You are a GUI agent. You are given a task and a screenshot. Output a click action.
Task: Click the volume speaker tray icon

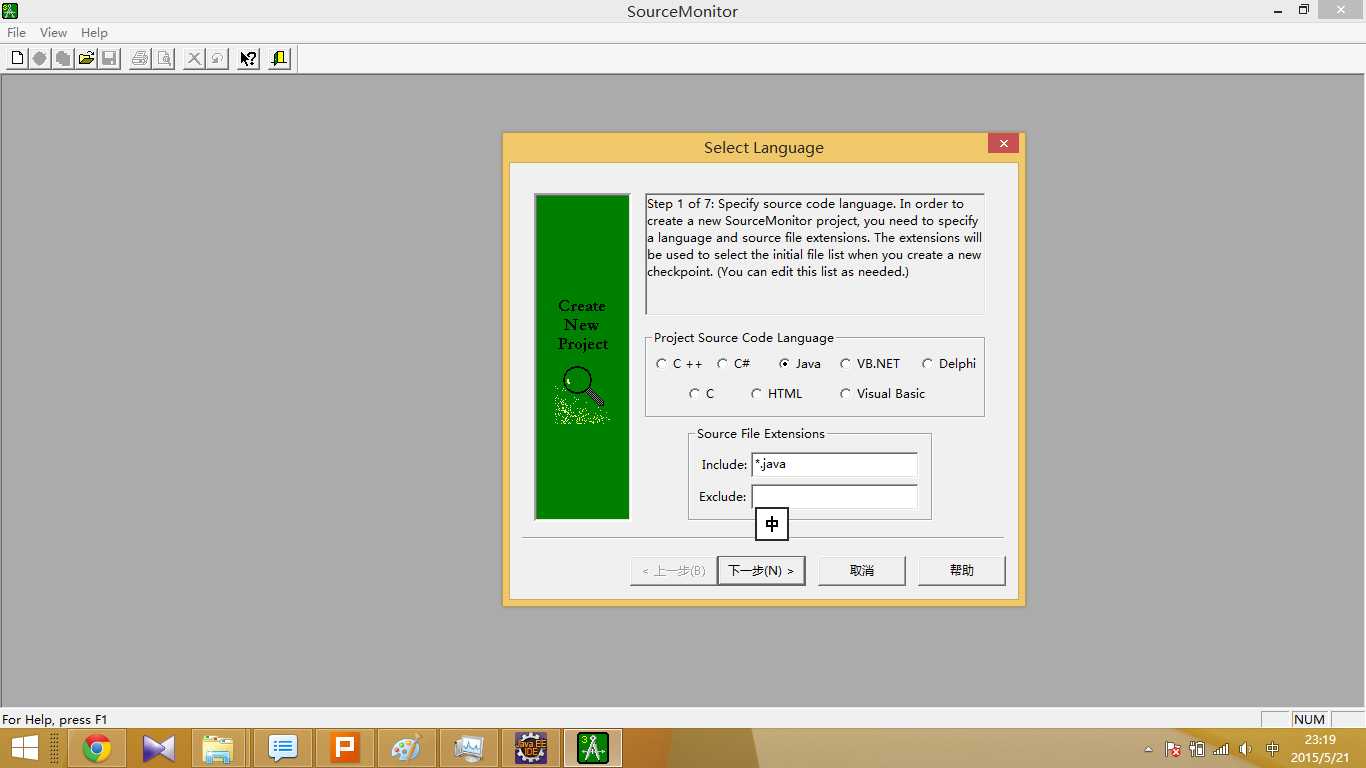[1245, 749]
